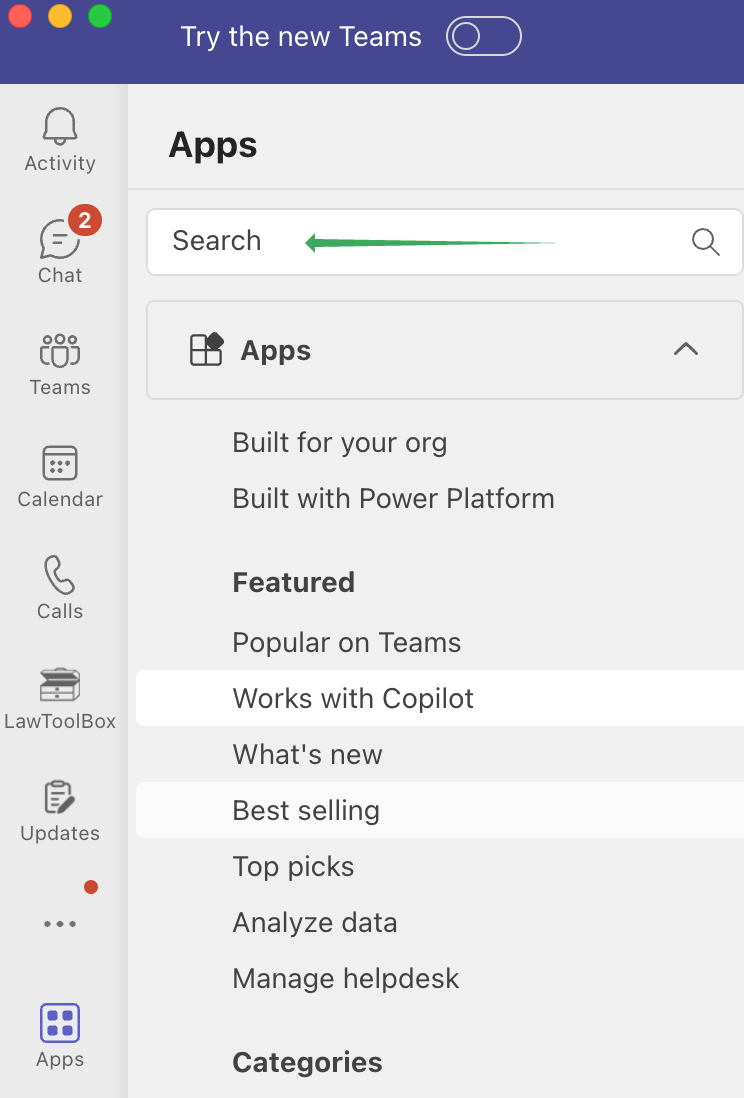Click the Apps page title

pos(213,146)
